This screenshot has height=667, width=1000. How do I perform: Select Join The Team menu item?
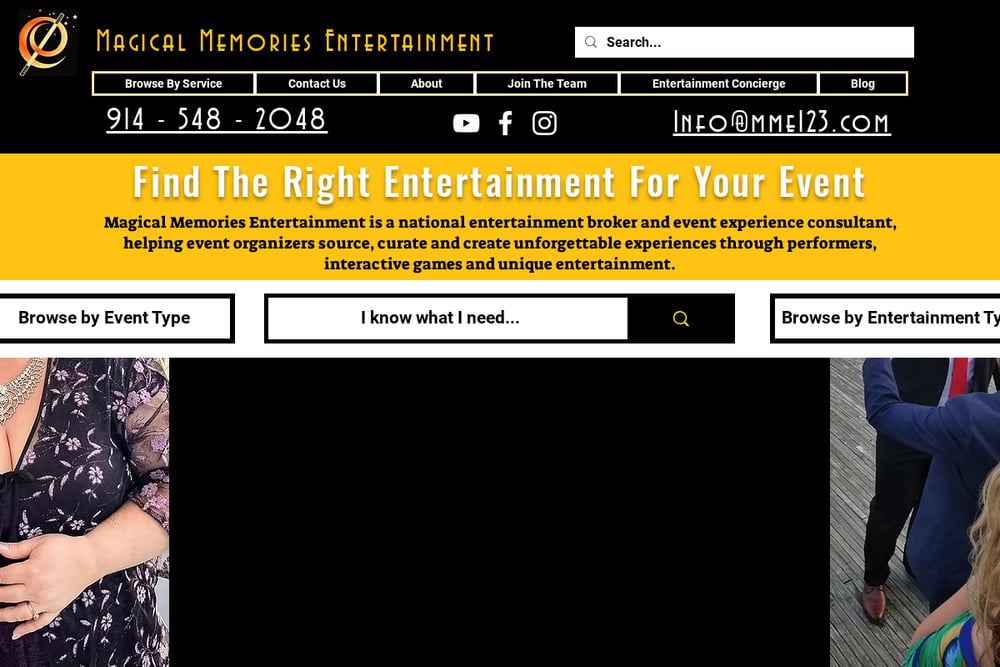pos(547,84)
